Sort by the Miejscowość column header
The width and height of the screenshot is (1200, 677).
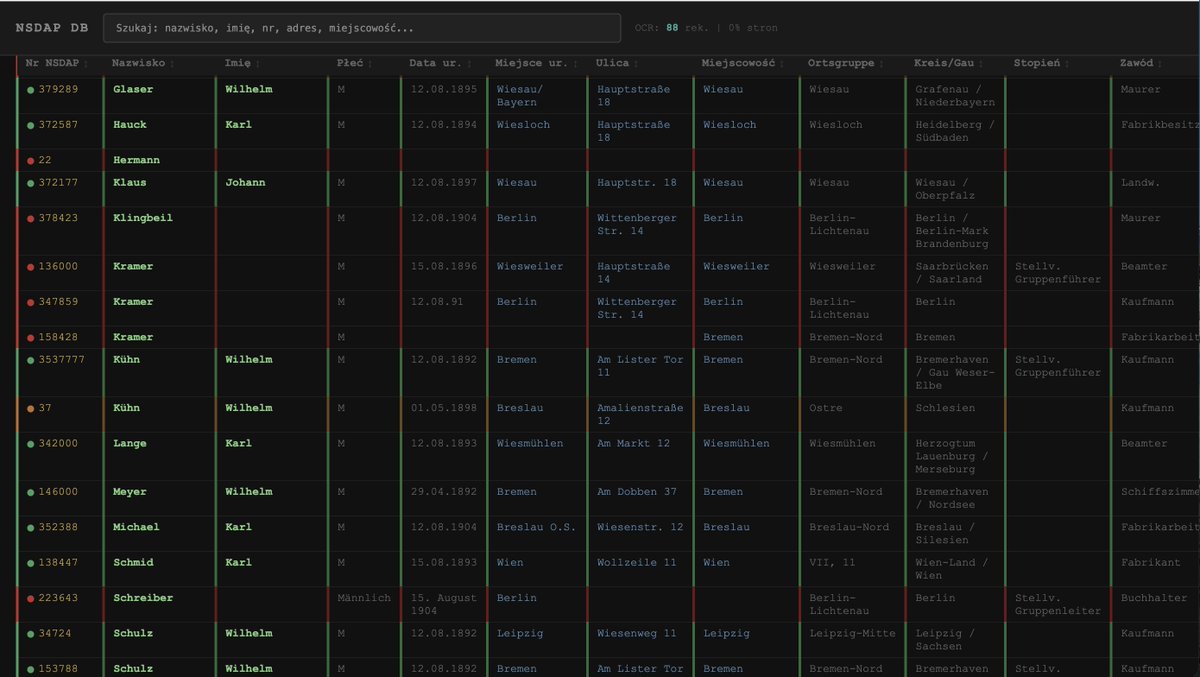742,63
